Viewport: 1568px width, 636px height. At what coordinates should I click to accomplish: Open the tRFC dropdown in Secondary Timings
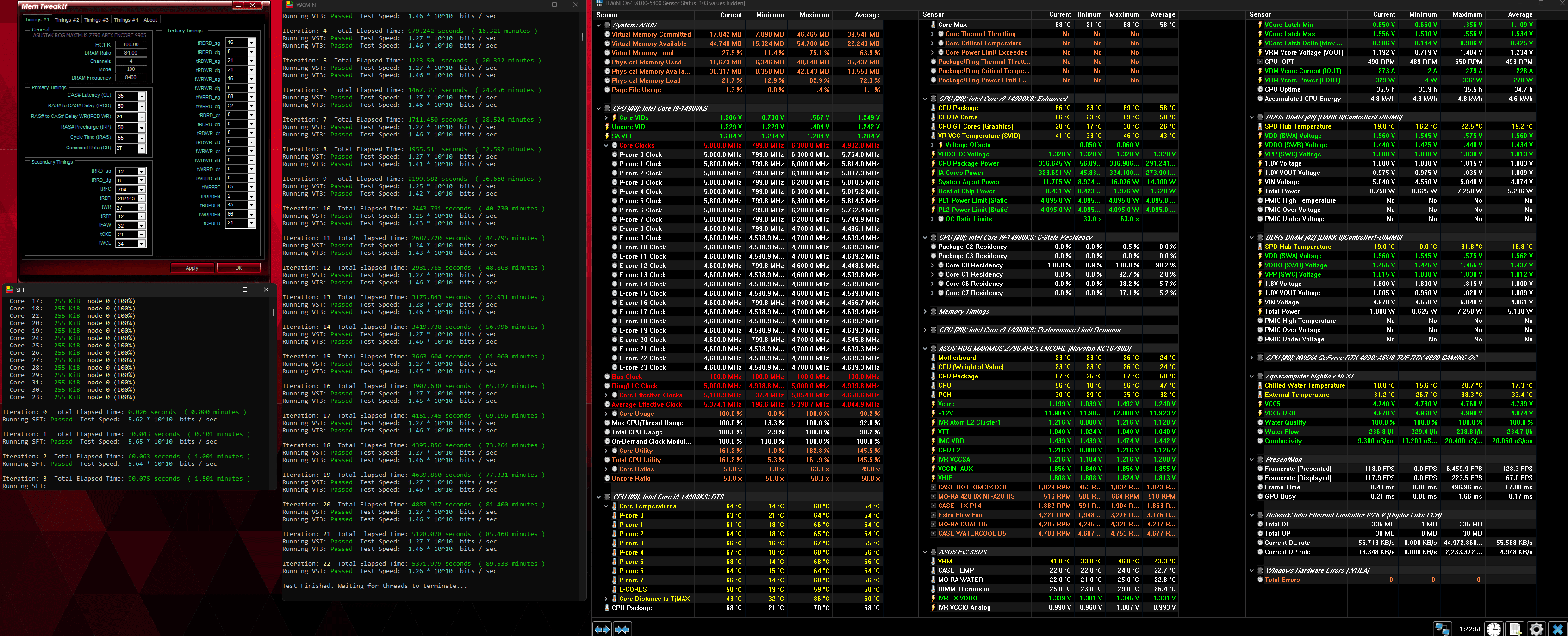pyautogui.click(x=141, y=190)
